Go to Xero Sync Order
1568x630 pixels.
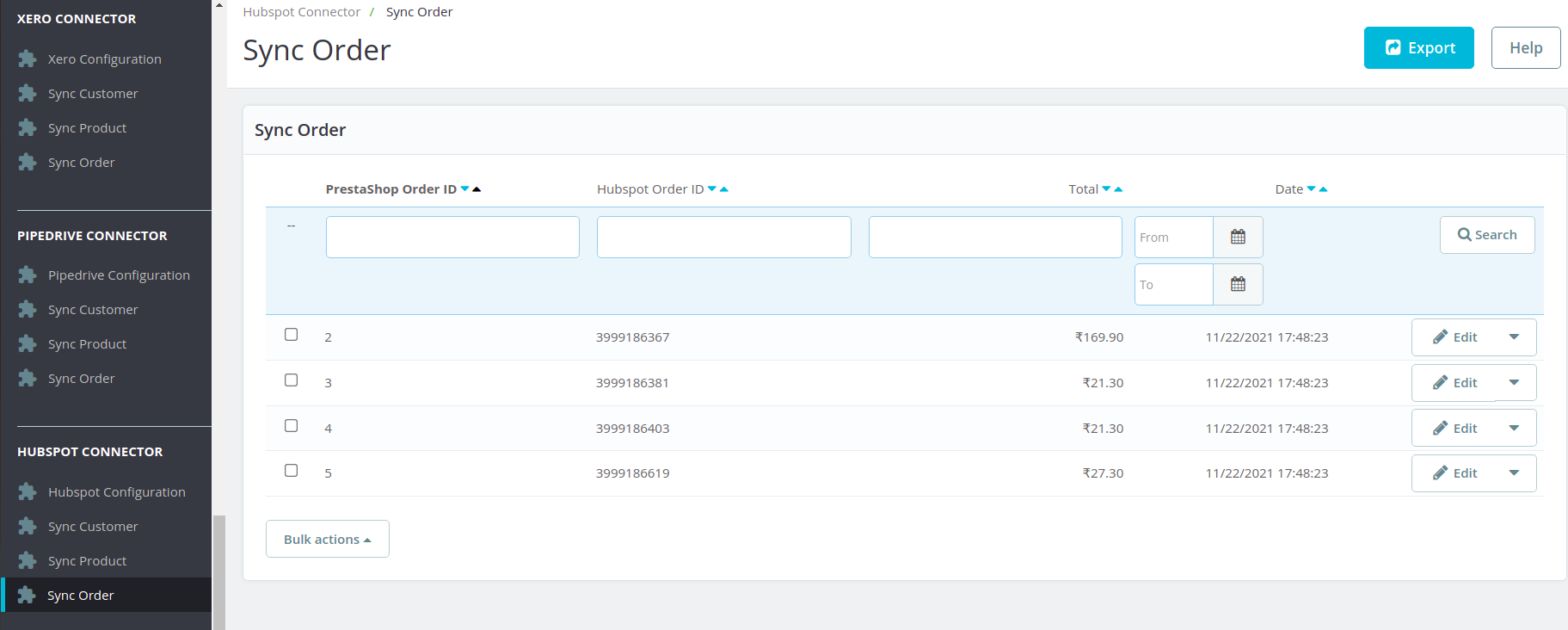tap(81, 162)
